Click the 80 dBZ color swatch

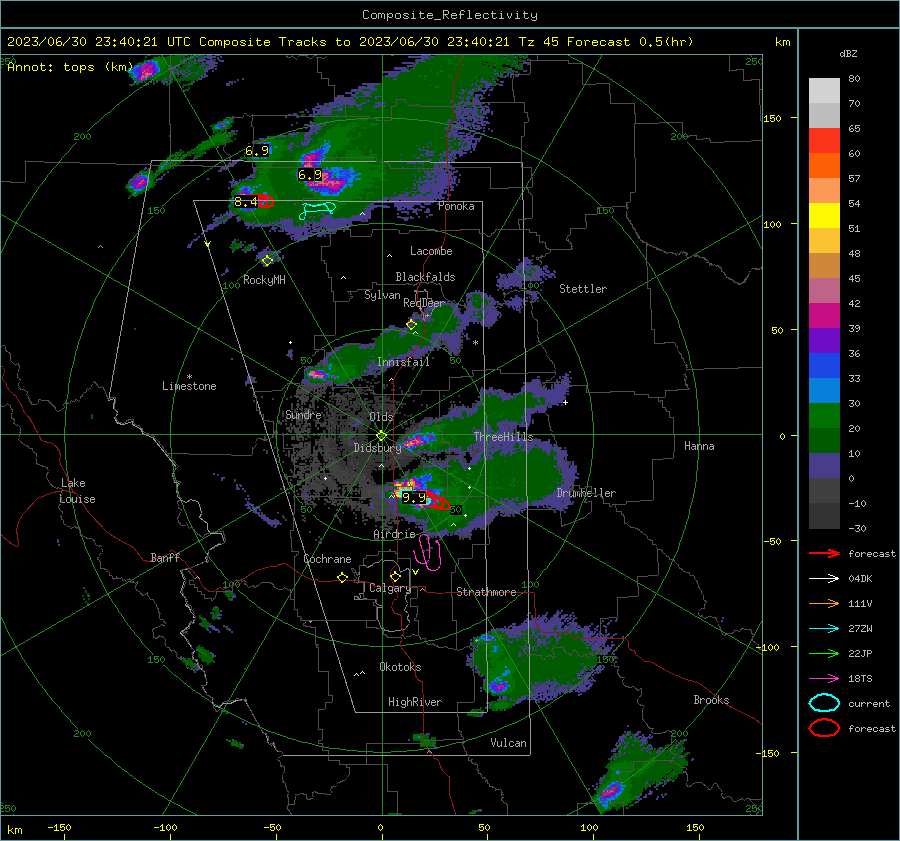(x=824, y=91)
